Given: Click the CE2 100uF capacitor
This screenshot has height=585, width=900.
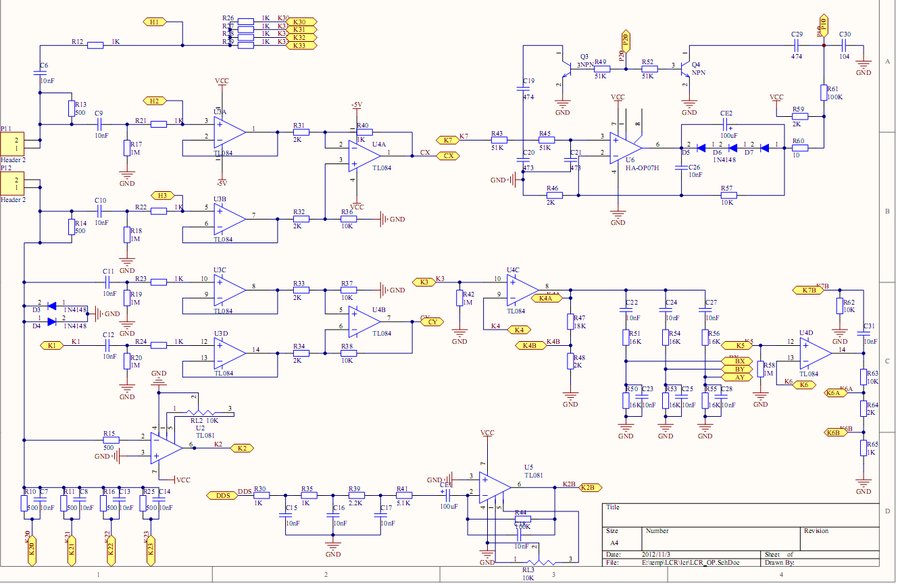Looking at the screenshot, I should [x=727, y=127].
